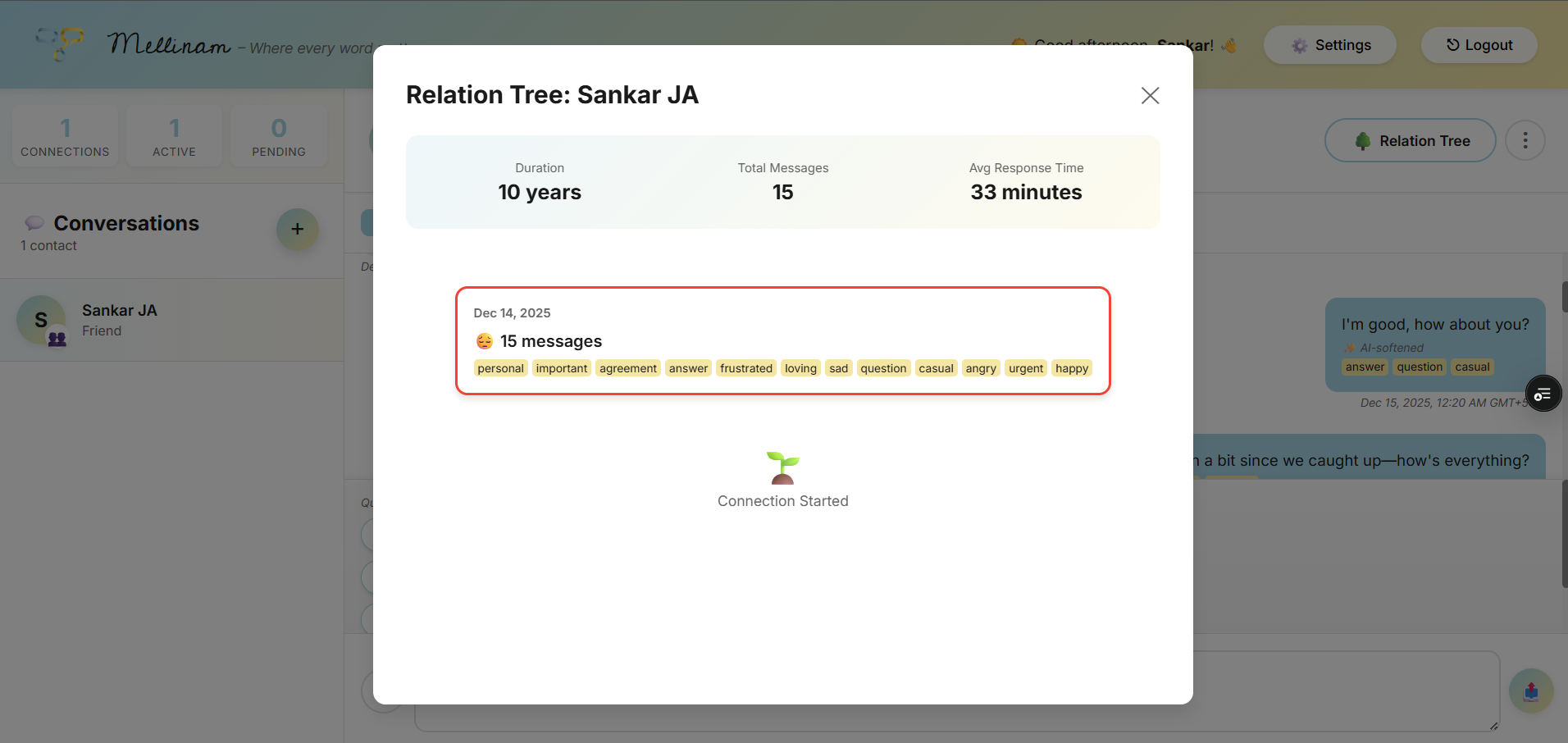Open the Active stat card

point(174,136)
